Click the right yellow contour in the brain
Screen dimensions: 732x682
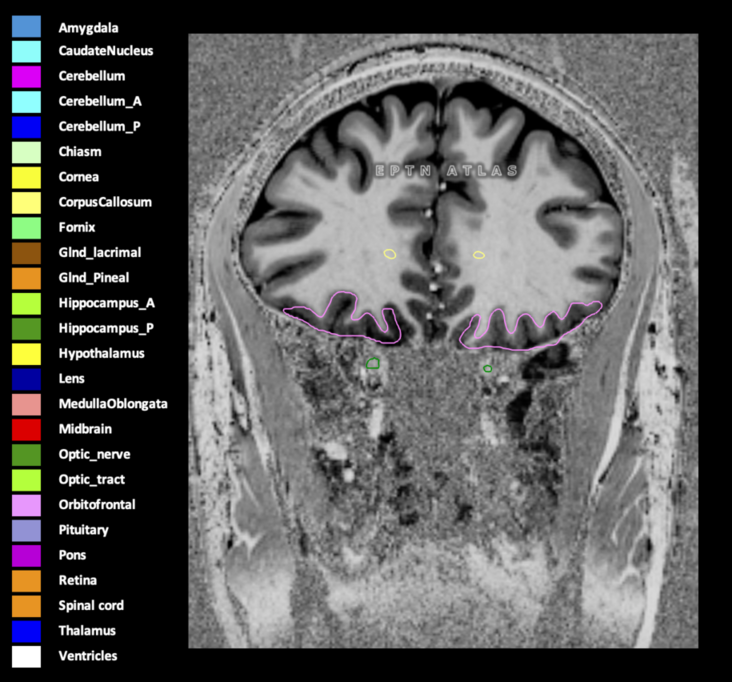(x=479, y=255)
